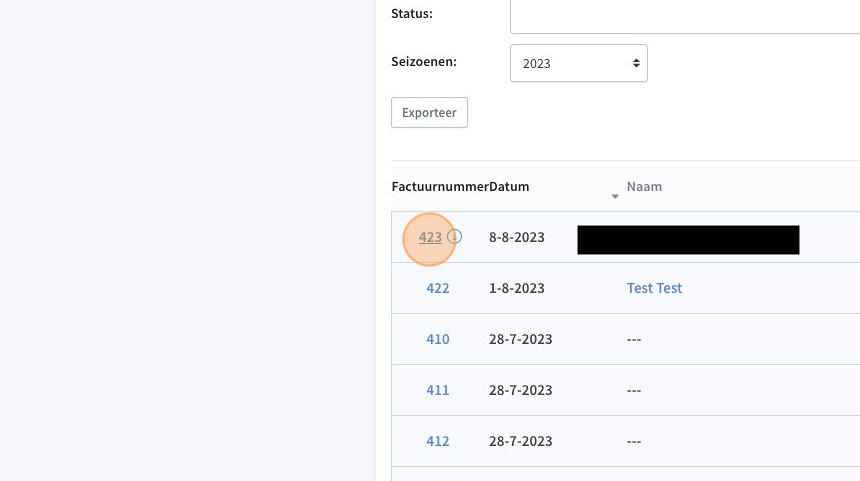Open invoice number 410
The height and width of the screenshot is (481, 860).
click(438, 339)
